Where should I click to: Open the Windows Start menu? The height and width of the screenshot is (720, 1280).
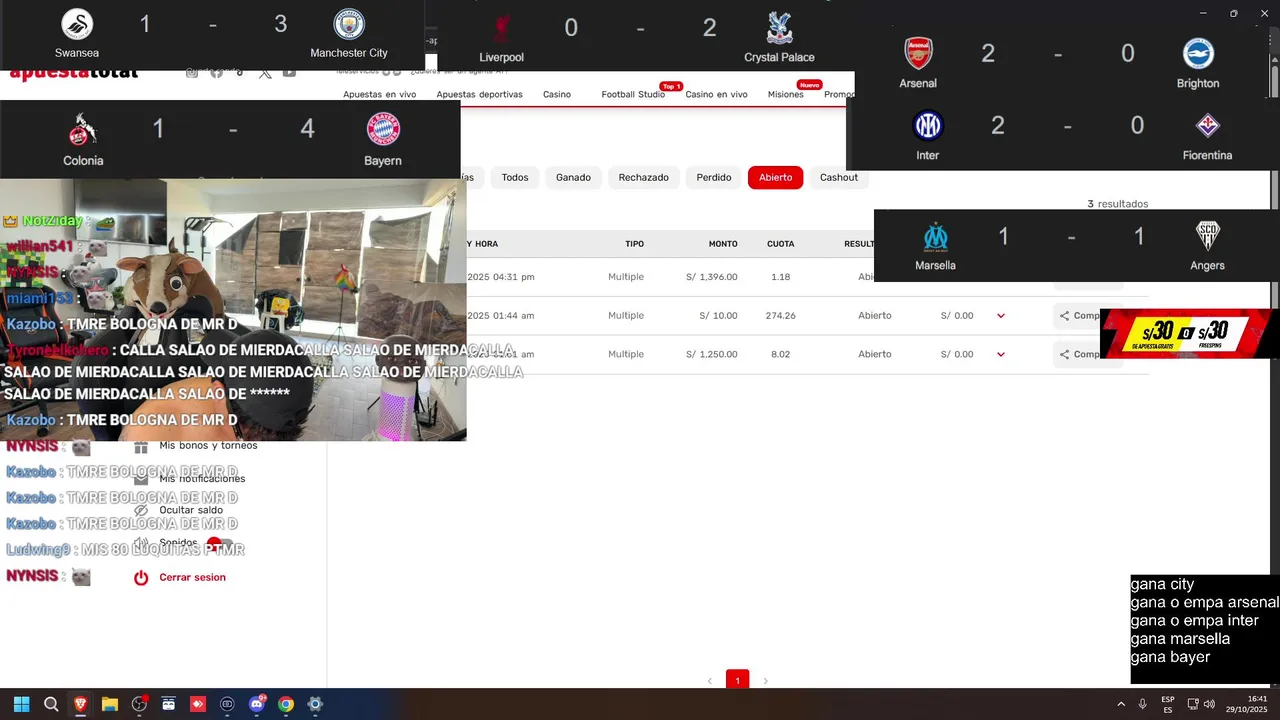tap(21, 704)
